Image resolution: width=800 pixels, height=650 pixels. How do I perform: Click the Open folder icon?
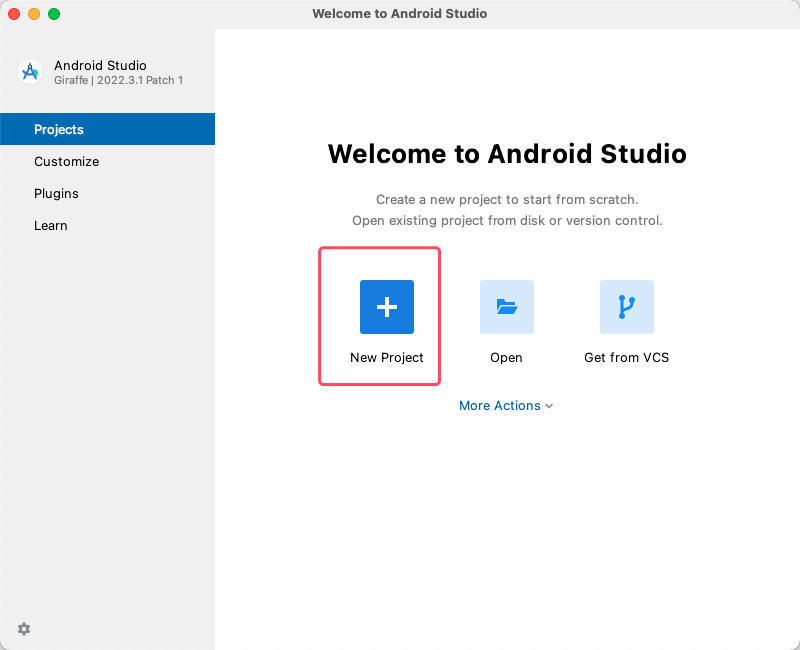(507, 307)
